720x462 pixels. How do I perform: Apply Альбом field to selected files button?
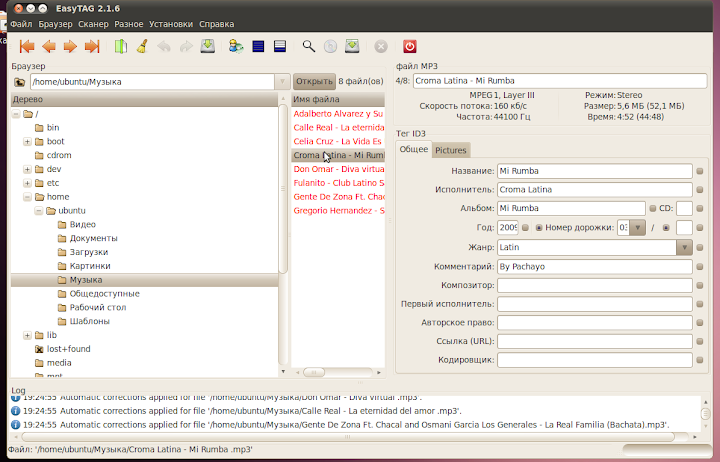pyautogui.click(x=652, y=208)
